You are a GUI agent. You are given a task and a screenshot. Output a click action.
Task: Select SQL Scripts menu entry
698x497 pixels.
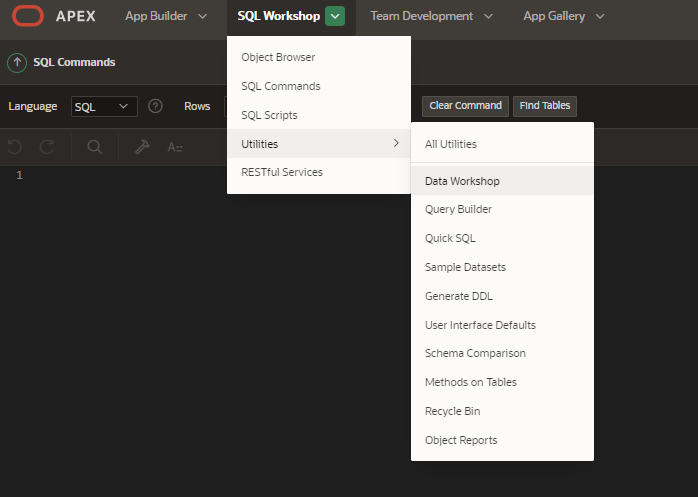coord(319,115)
